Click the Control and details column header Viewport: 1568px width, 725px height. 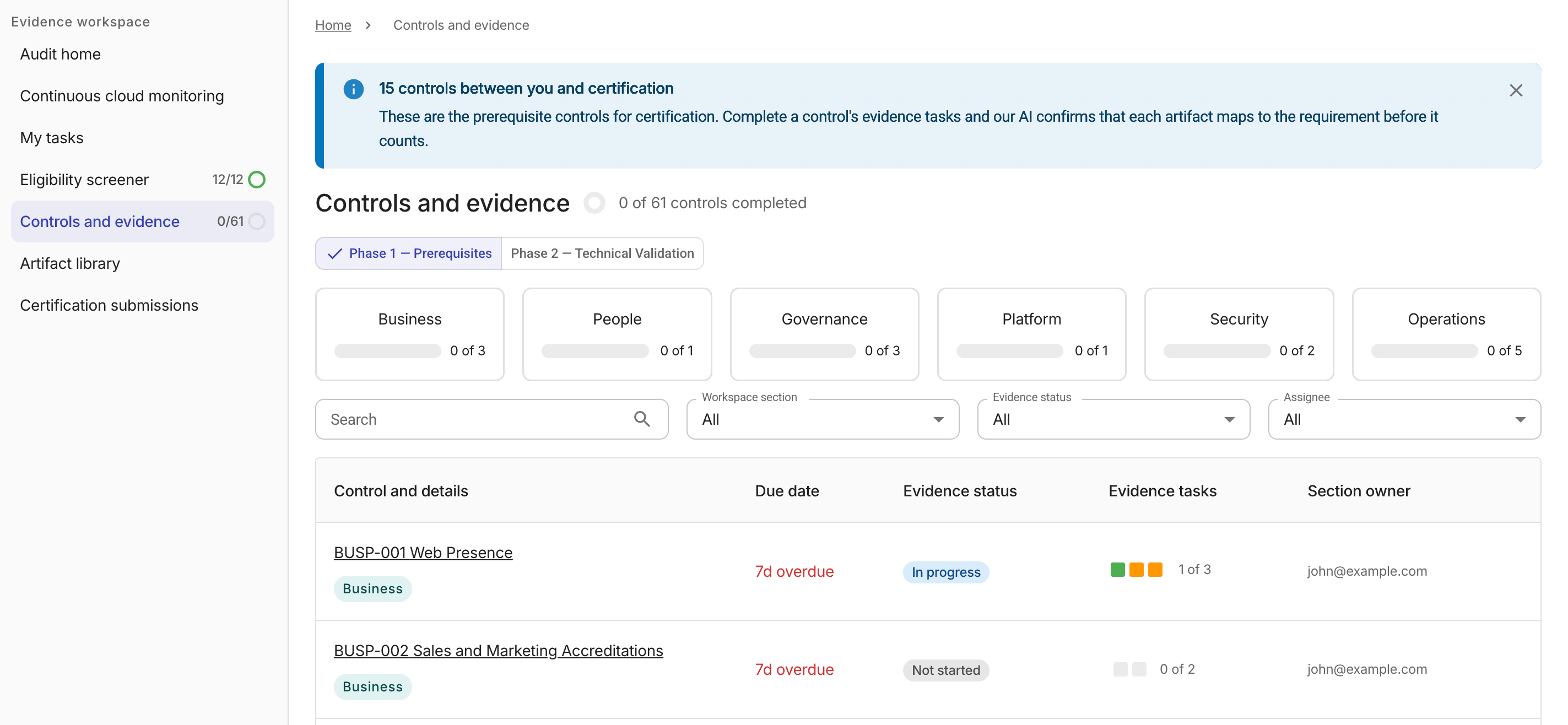[x=401, y=491]
